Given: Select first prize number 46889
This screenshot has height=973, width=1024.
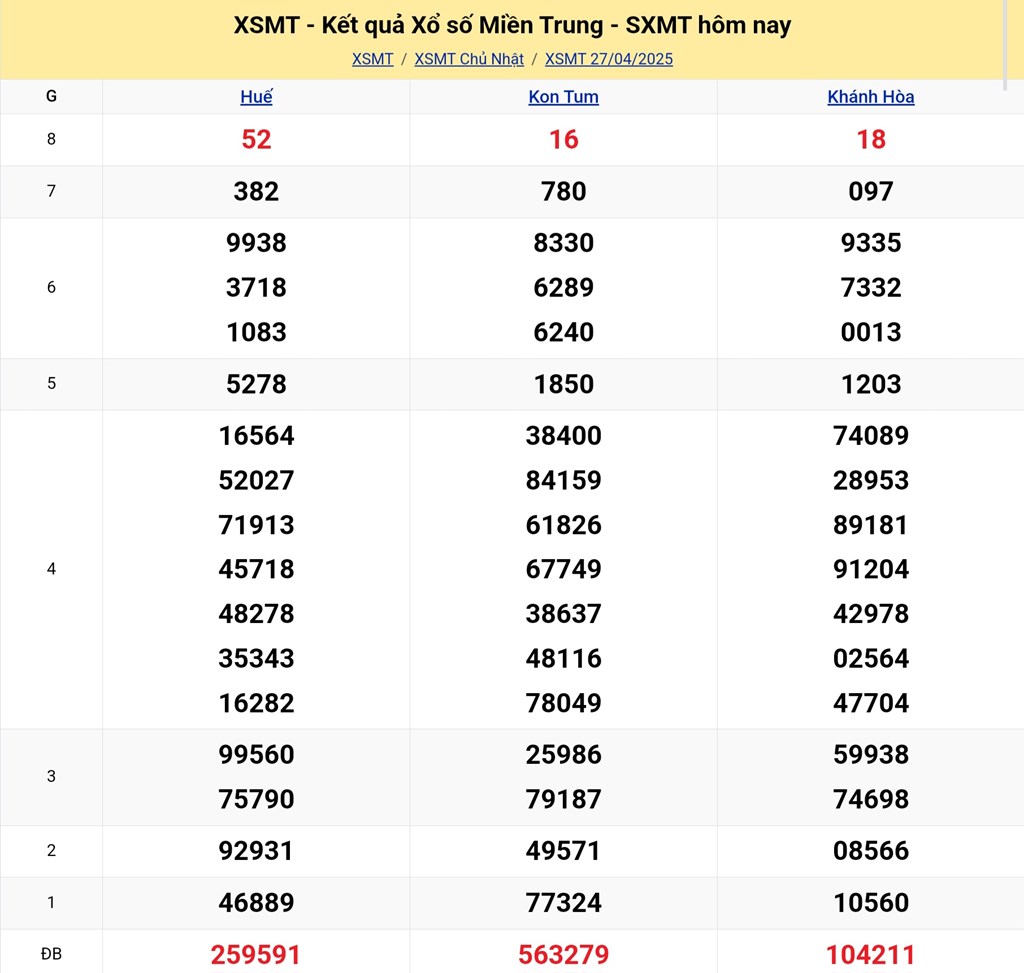Looking at the screenshot, I should click(x=256, y=903).
